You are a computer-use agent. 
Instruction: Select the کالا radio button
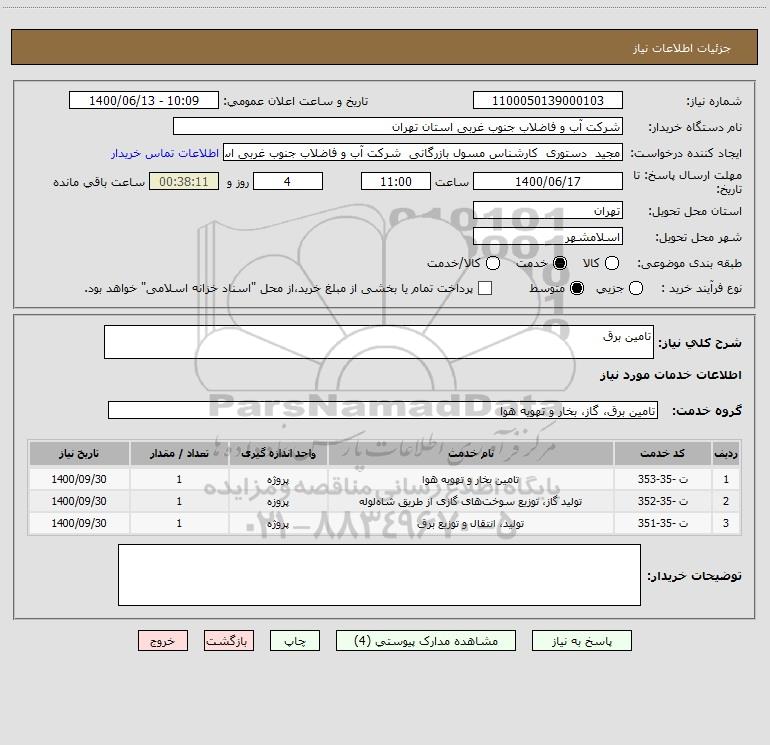click(611, 263)
